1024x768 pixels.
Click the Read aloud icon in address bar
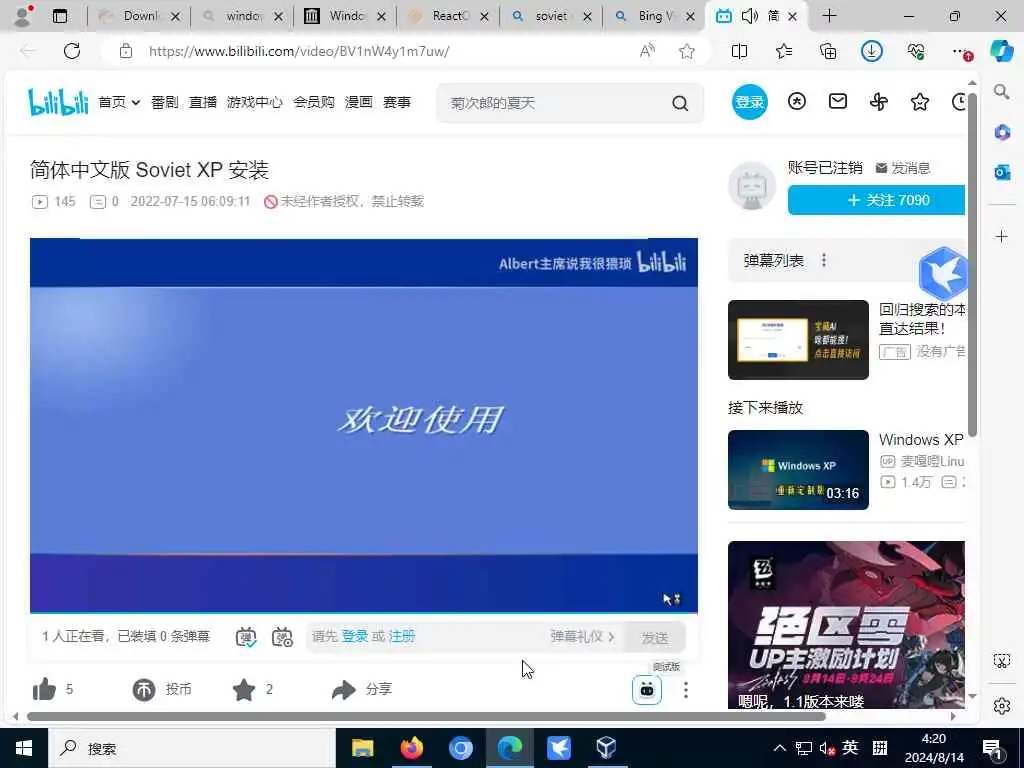click(647, 51)
